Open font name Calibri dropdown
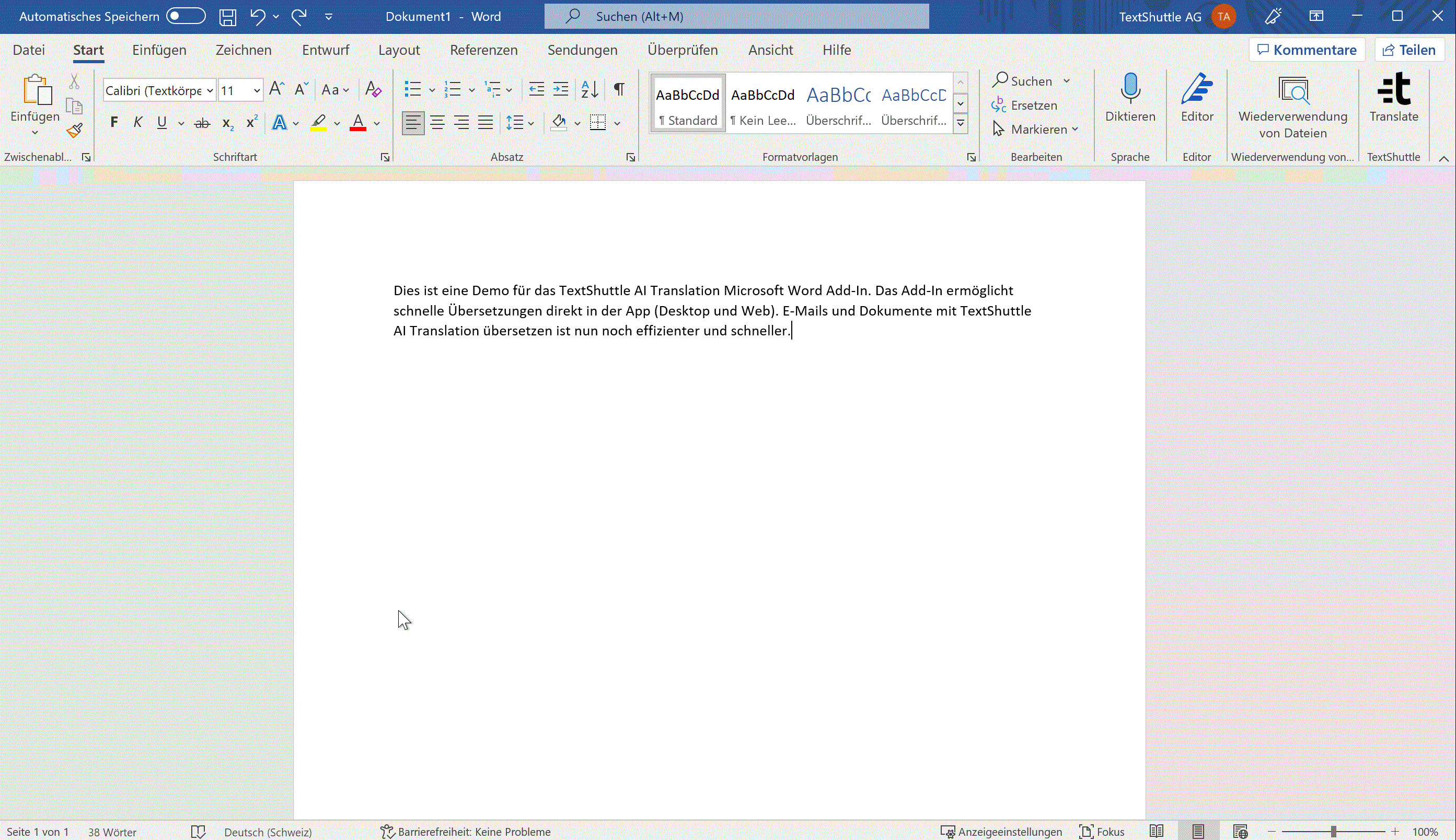 tap(210, 90)
